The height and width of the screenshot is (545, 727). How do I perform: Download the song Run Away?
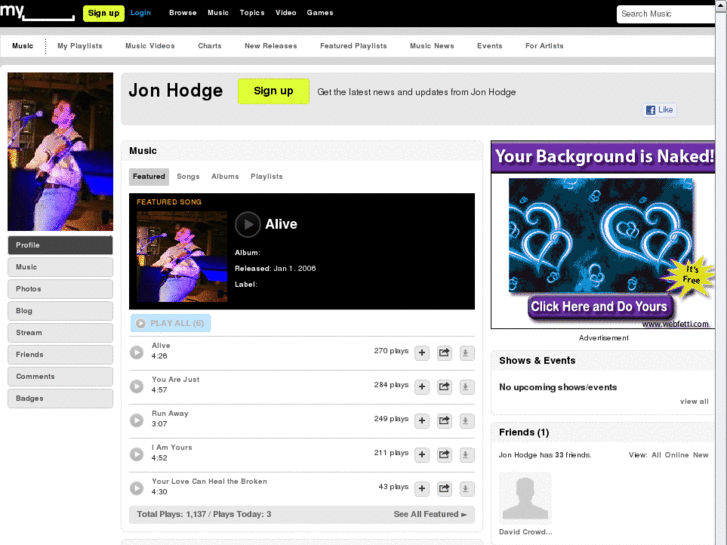[x=466, y=421]
